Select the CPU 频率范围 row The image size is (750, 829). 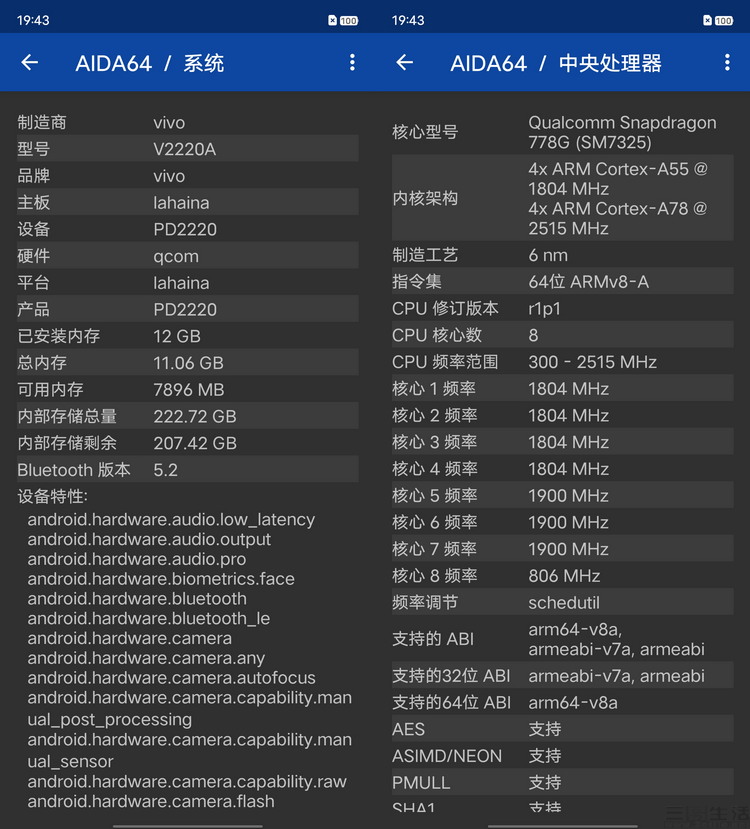[x=562, y=362]
